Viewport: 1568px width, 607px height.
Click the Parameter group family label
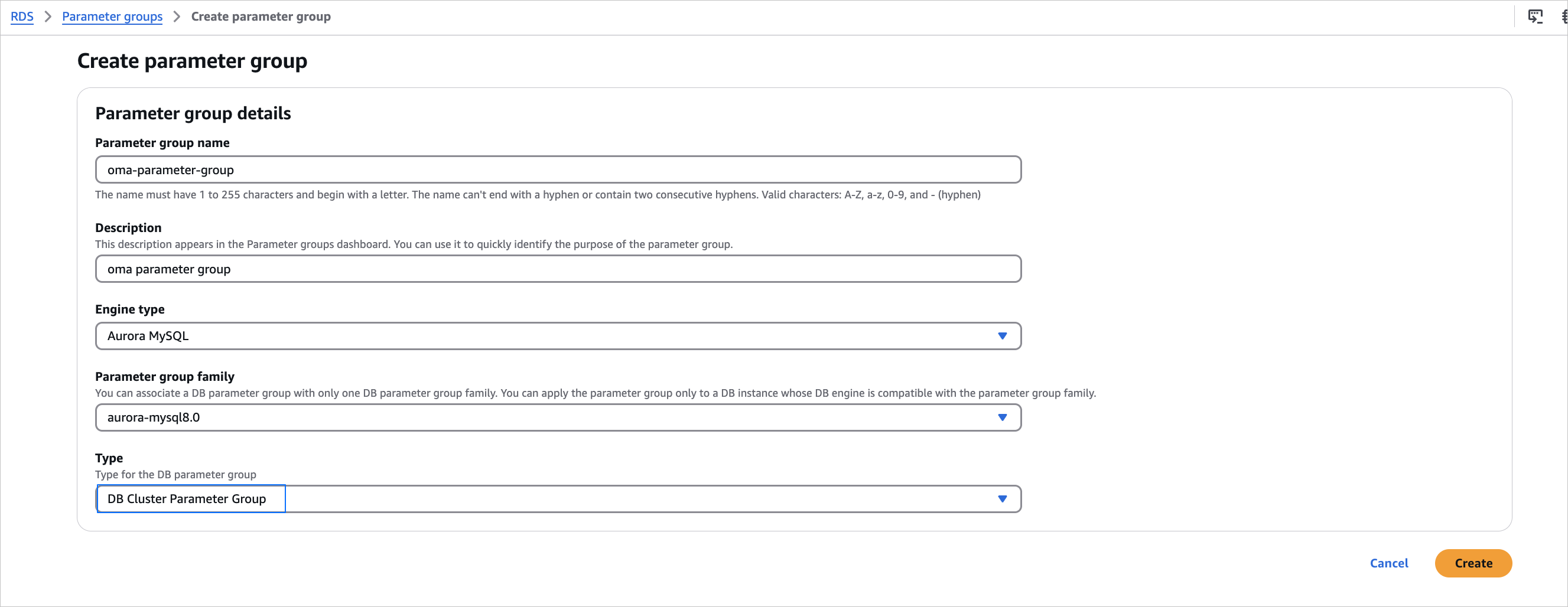164,377
